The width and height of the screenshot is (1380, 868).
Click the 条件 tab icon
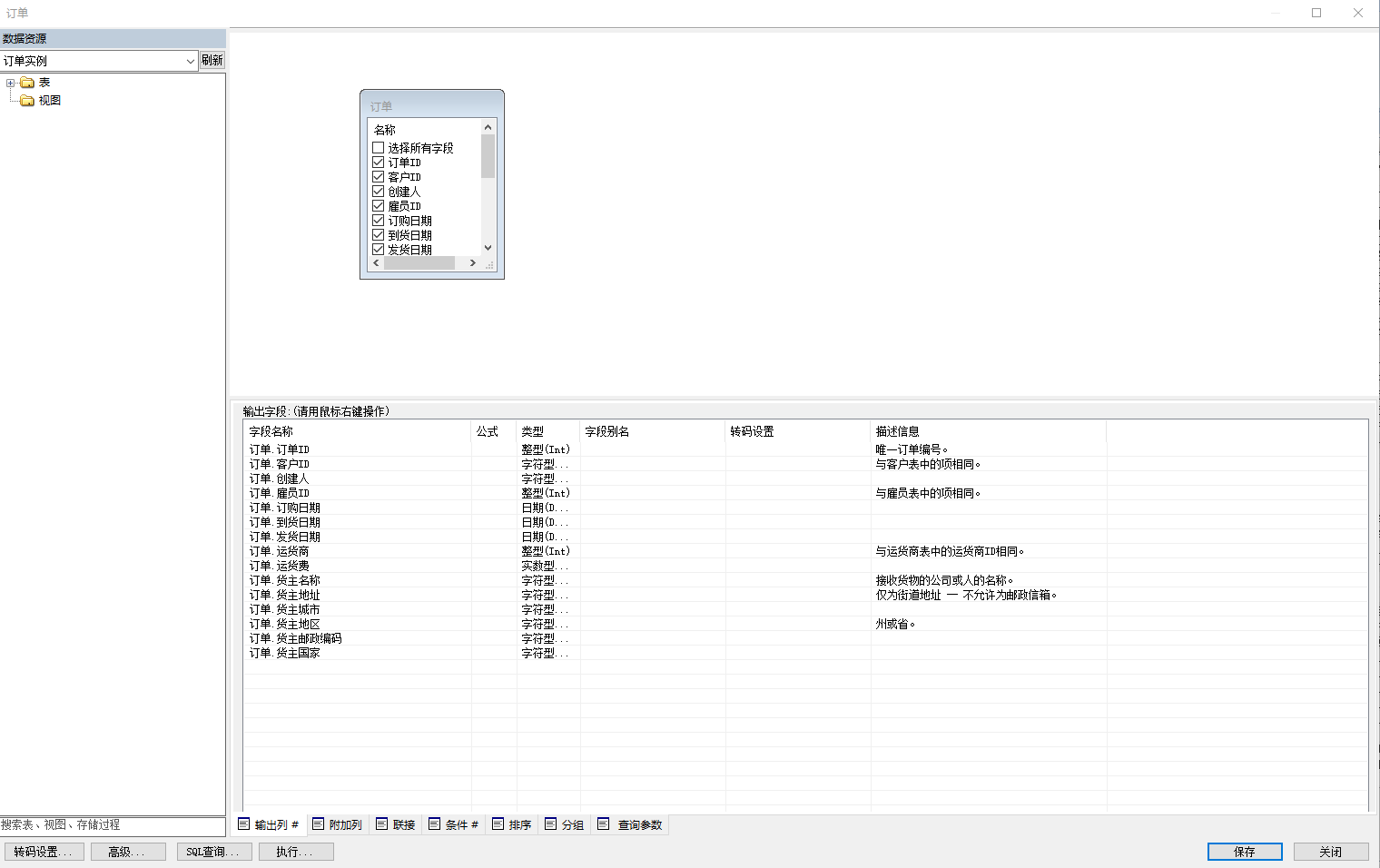click(x=434, y=824)
